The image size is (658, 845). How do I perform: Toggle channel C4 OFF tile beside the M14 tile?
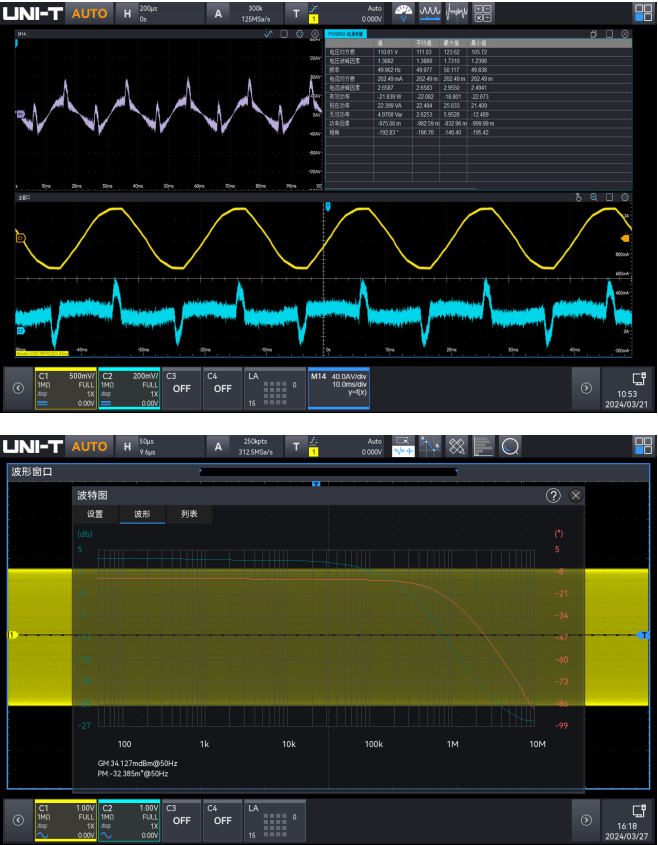pyautogui.click(x=222, y=390)
